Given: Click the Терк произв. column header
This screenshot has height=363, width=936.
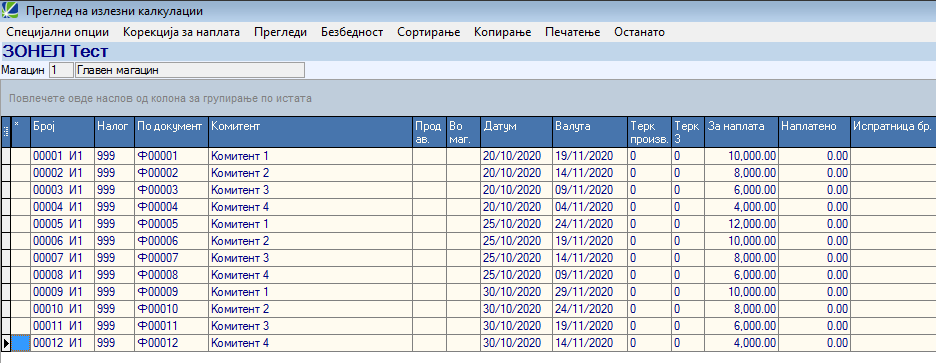Looking at the screenshot, I should click(x=649, y=133).
